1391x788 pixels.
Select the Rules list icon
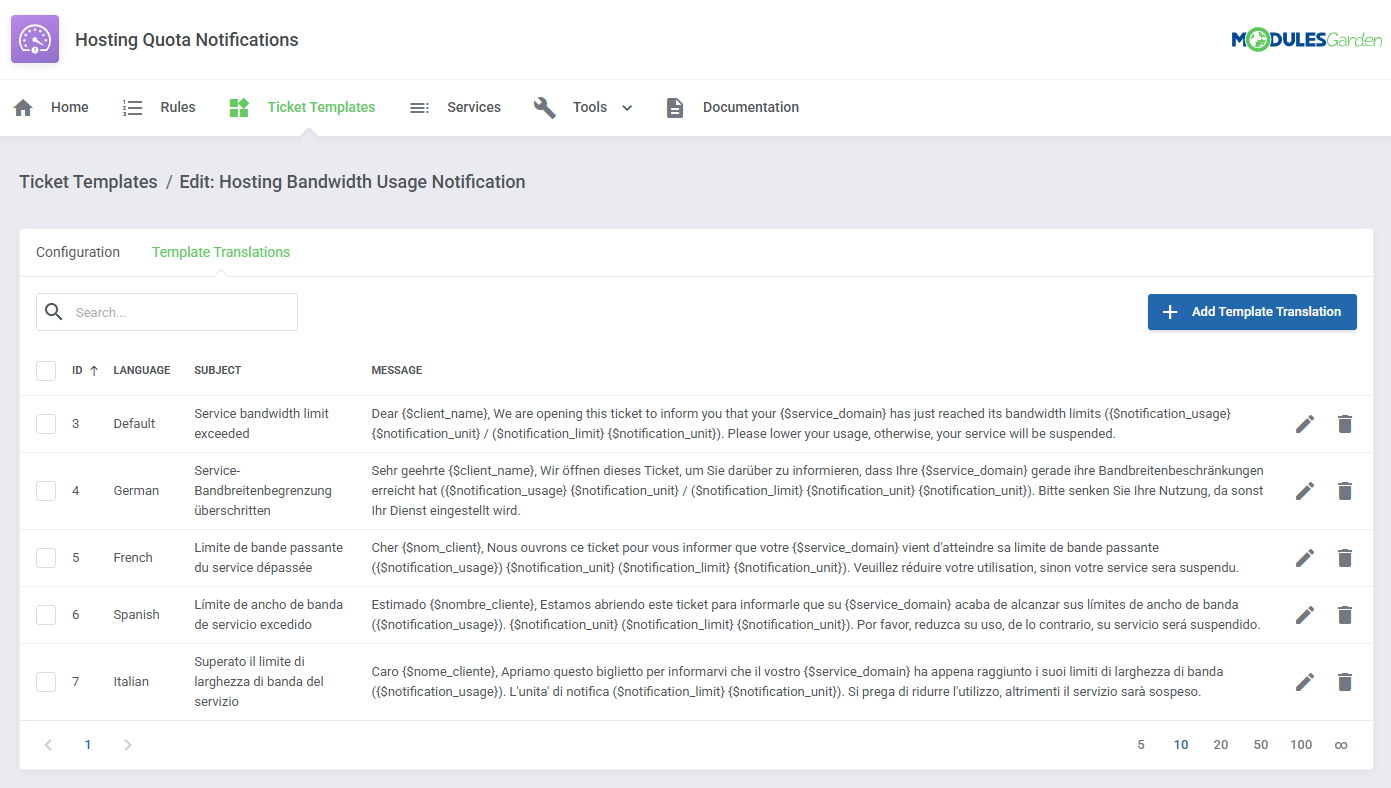[x=133, y=107]
